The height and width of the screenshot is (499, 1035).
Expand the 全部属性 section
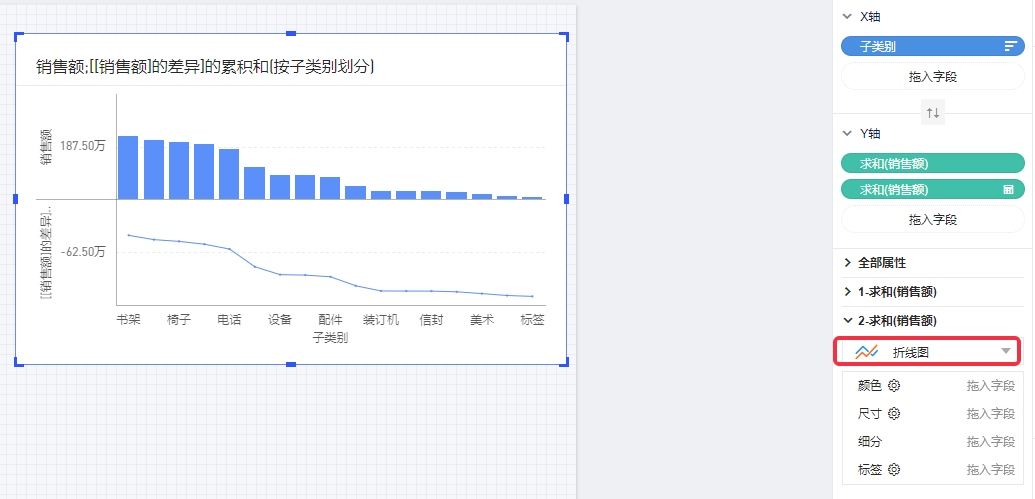[848, 263]
